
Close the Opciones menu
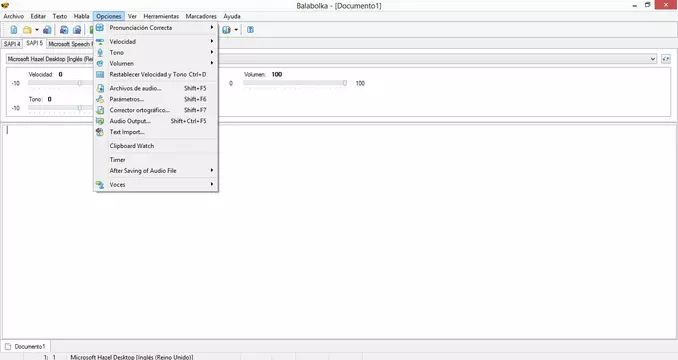coord(109,16)
